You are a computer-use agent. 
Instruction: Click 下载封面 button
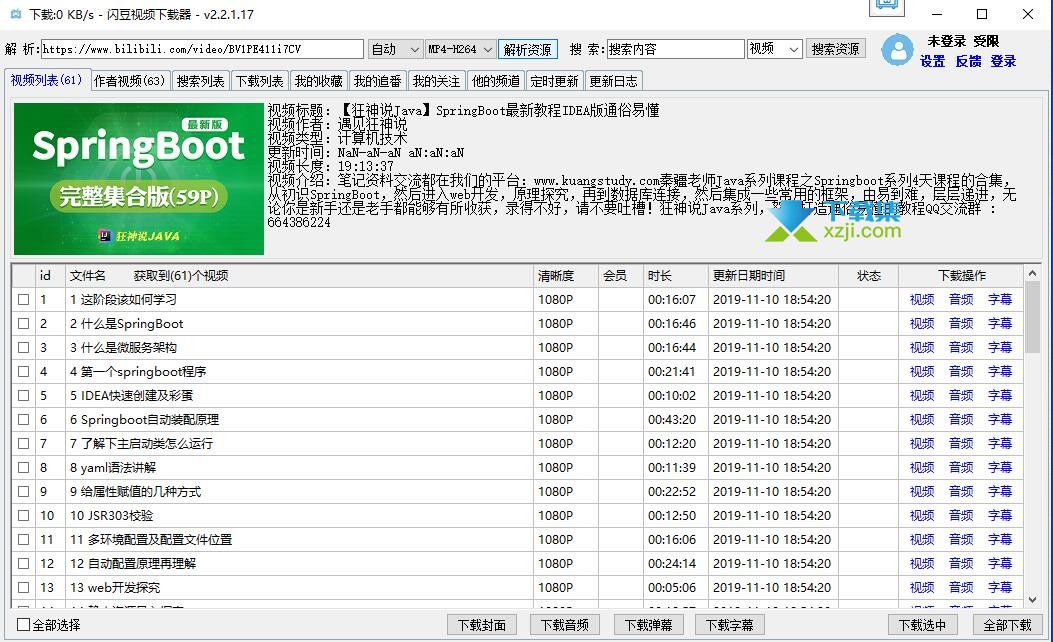(x=482, y=625)
